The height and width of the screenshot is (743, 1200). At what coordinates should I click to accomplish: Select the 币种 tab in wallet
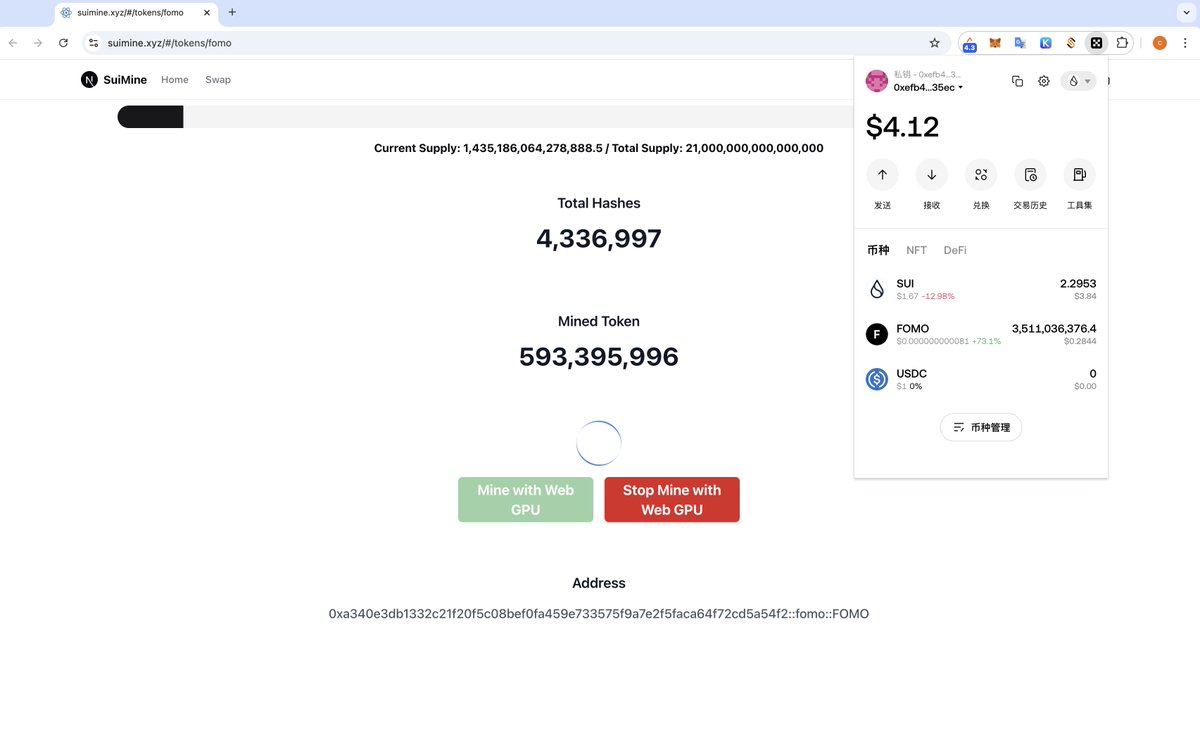pos(878,250)
